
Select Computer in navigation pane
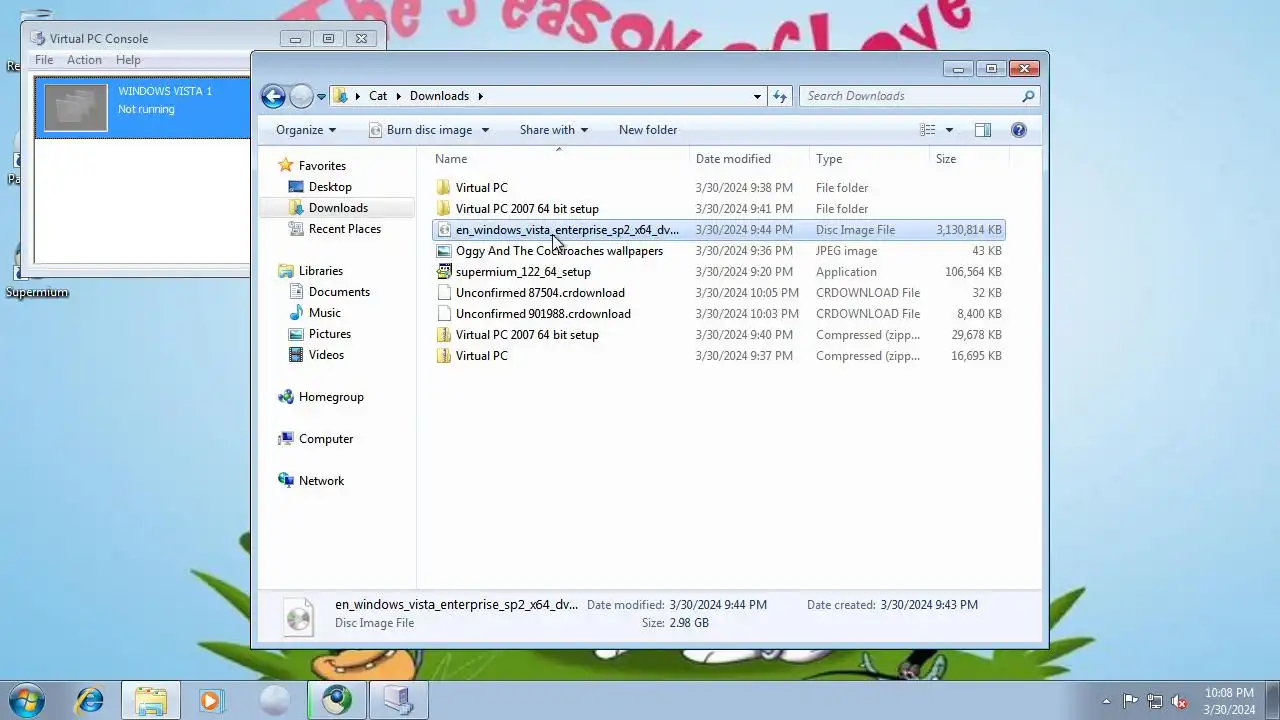tap(326, 439)
